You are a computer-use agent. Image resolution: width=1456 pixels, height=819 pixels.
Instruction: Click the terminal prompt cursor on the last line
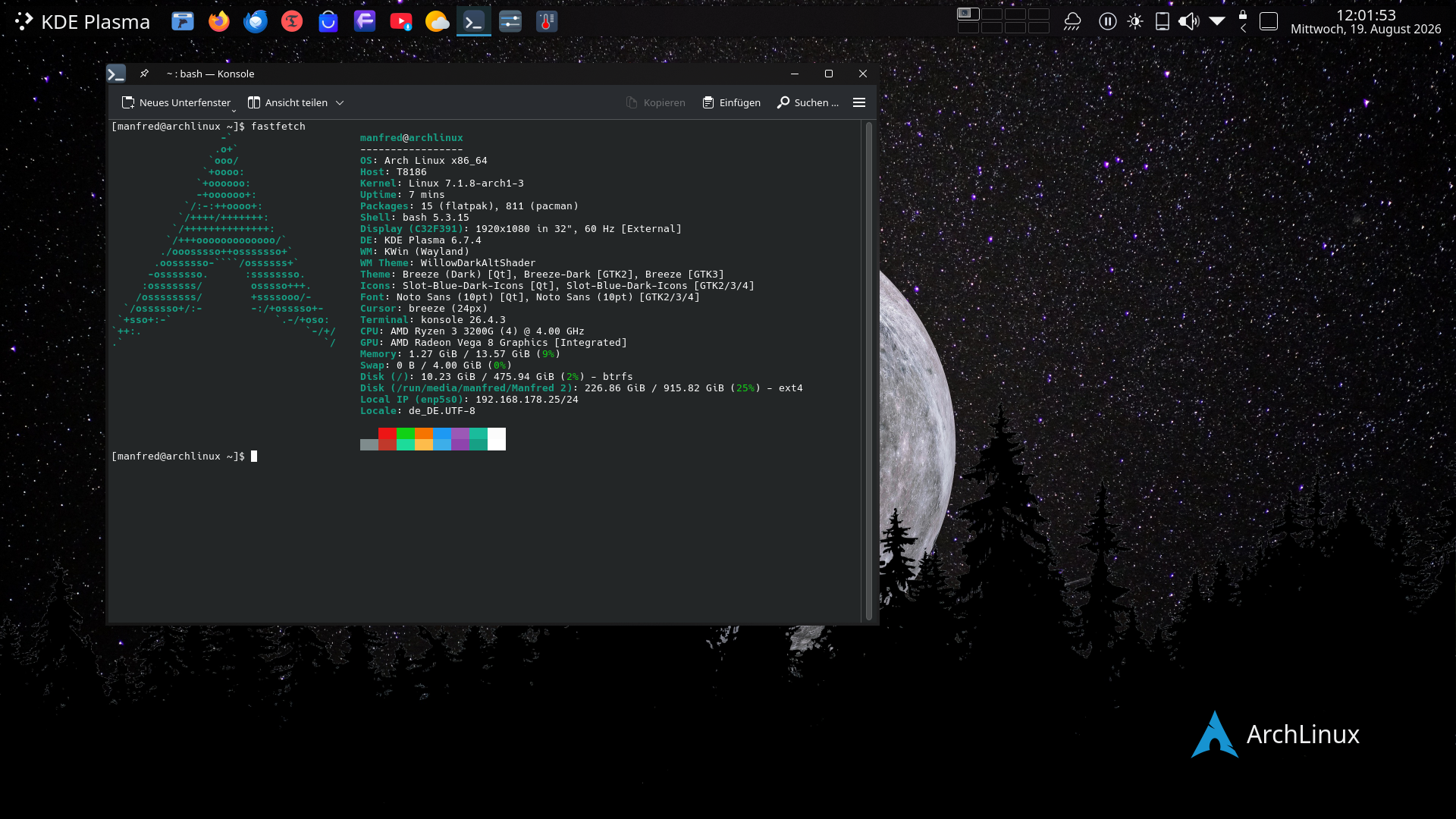254,457
